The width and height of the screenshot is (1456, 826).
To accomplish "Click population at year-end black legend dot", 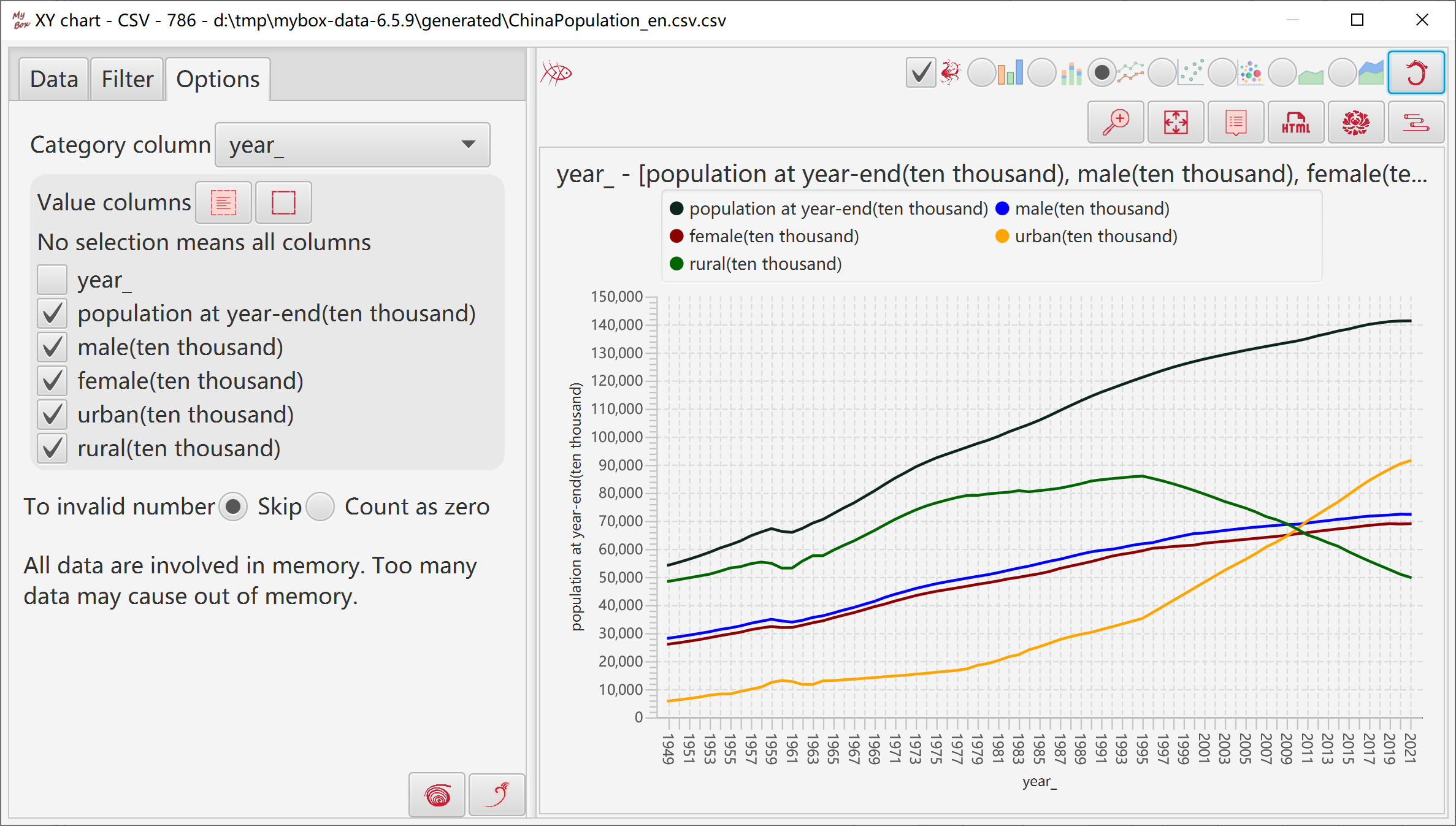I will coord(676,208).
